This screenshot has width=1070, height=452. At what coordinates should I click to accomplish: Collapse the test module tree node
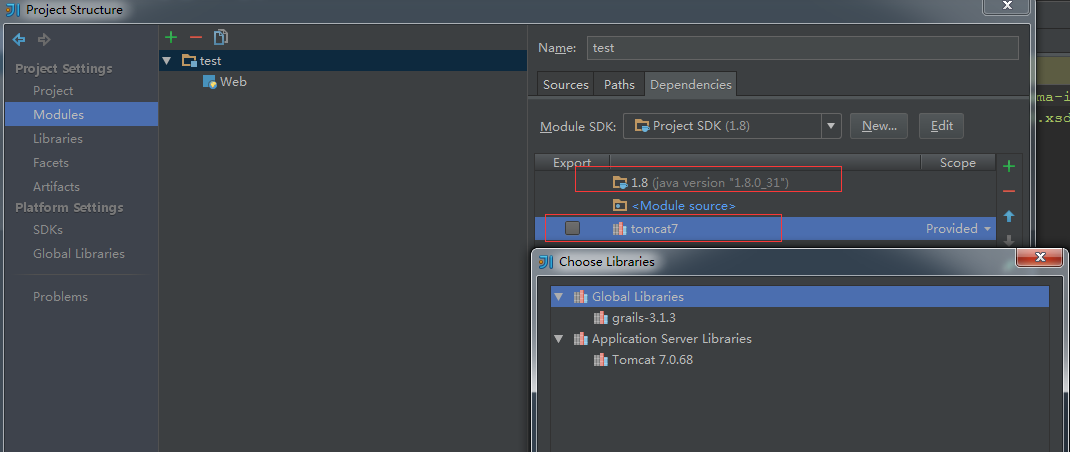click(x=167, y=61)
